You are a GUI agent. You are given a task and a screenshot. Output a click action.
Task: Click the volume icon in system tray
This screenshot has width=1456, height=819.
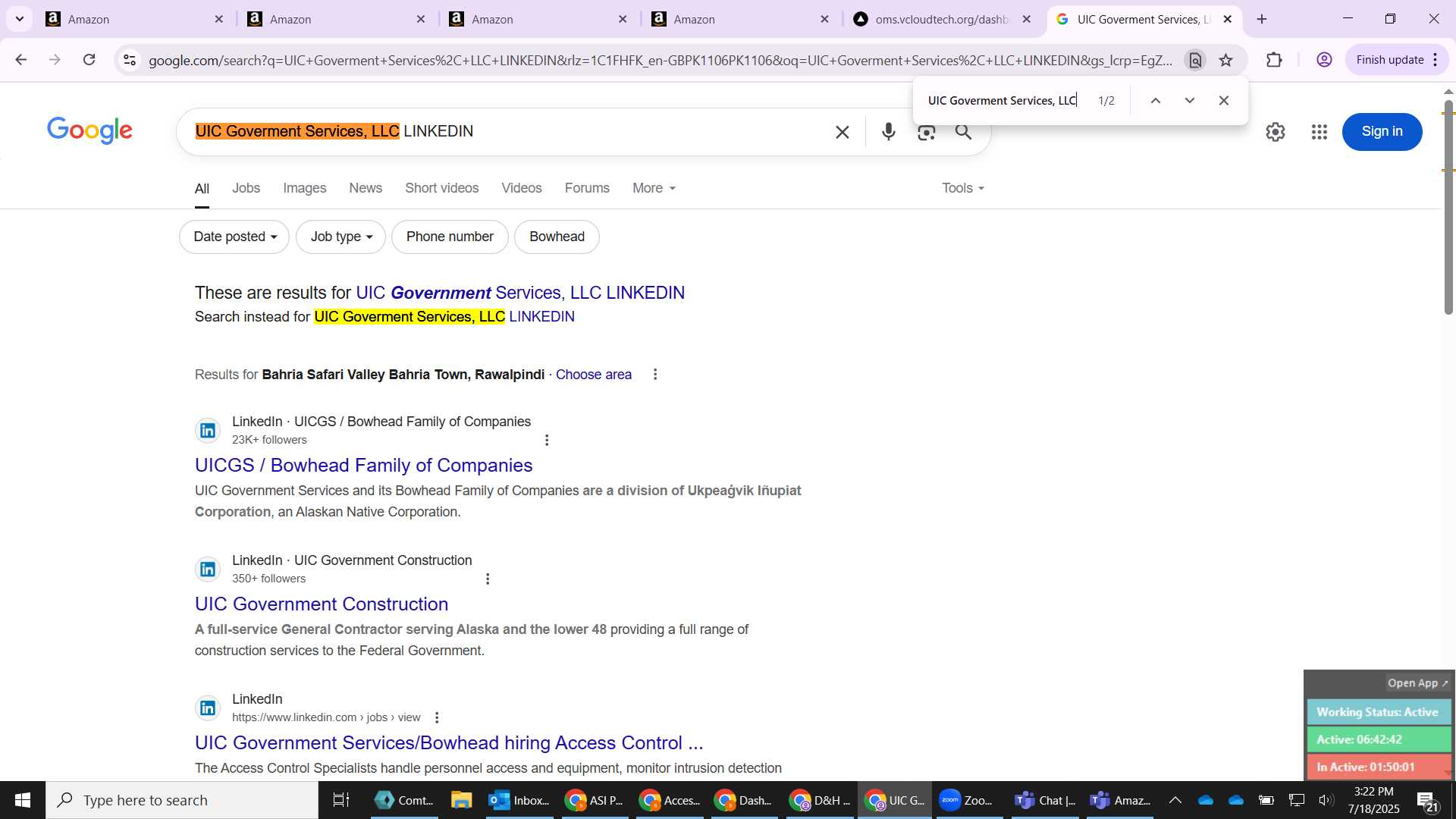1326,800
